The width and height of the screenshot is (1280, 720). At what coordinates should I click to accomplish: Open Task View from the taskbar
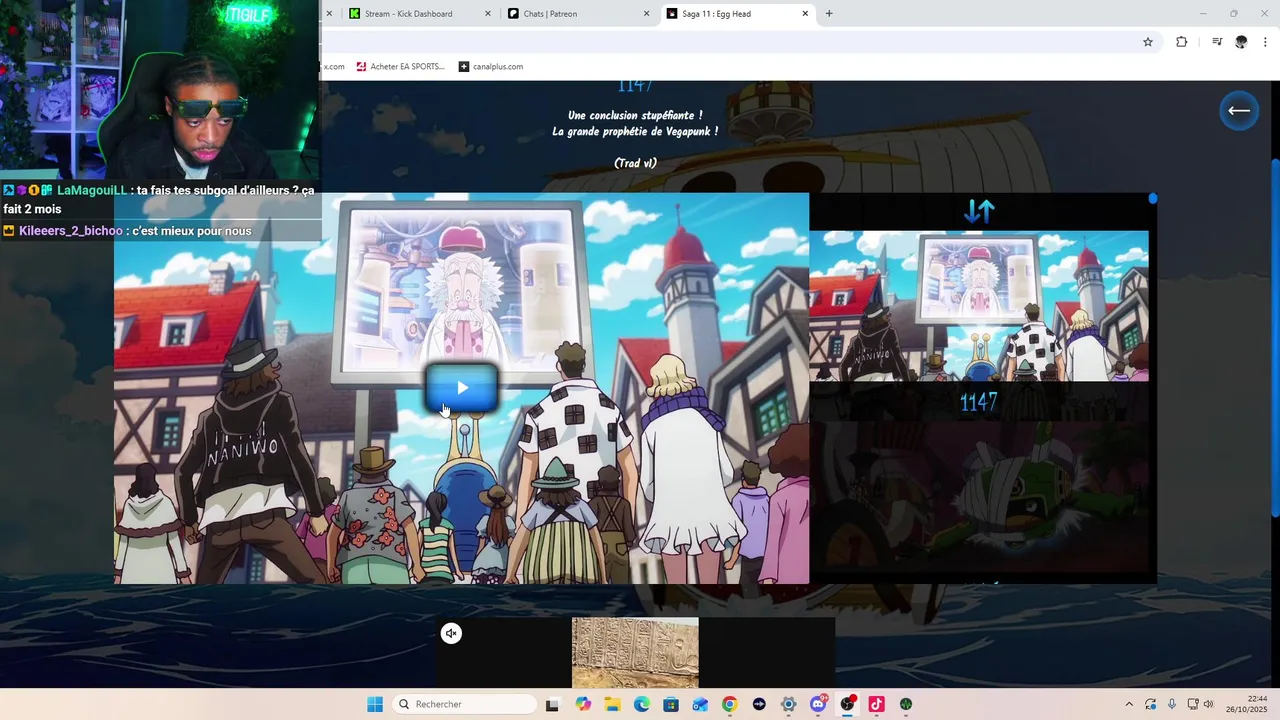point(552,704)
